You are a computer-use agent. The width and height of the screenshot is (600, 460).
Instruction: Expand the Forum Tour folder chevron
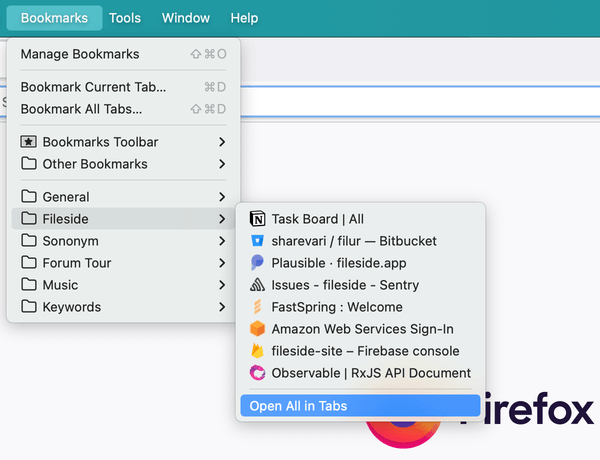[x=222, y=263]
